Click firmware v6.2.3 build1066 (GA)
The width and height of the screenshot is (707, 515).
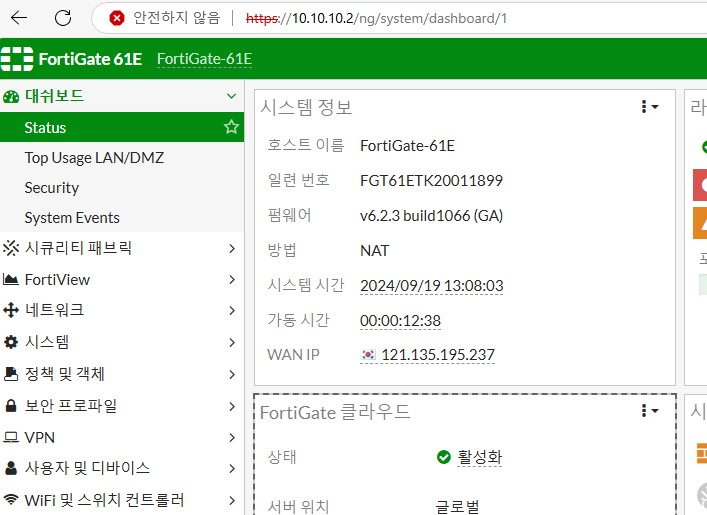pyautogui.click(x=431, y=216)
